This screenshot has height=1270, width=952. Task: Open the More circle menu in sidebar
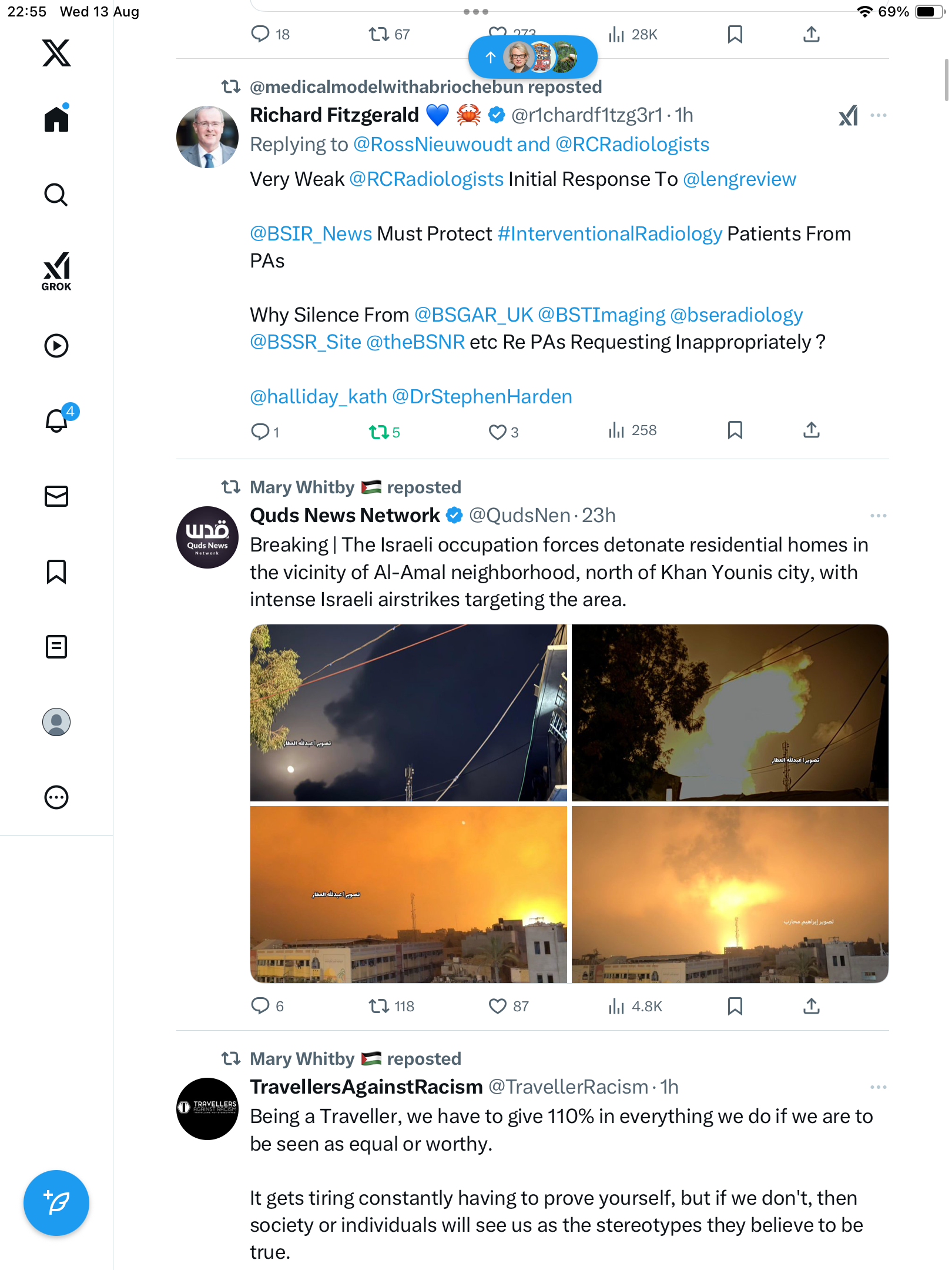56,797
